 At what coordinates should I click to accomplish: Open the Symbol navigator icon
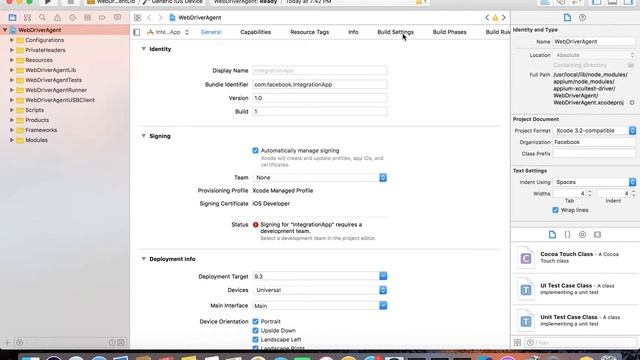pyautogui.click(x=27, y=18)
